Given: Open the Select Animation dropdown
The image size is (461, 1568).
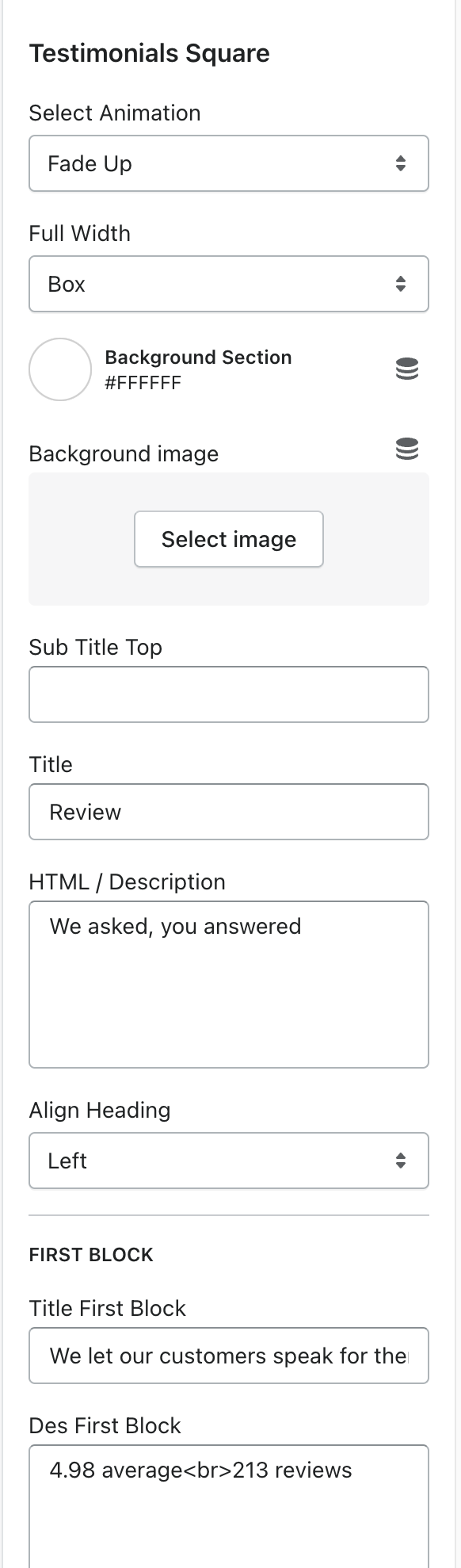Looking at the screenshot, I should (229, 163).
